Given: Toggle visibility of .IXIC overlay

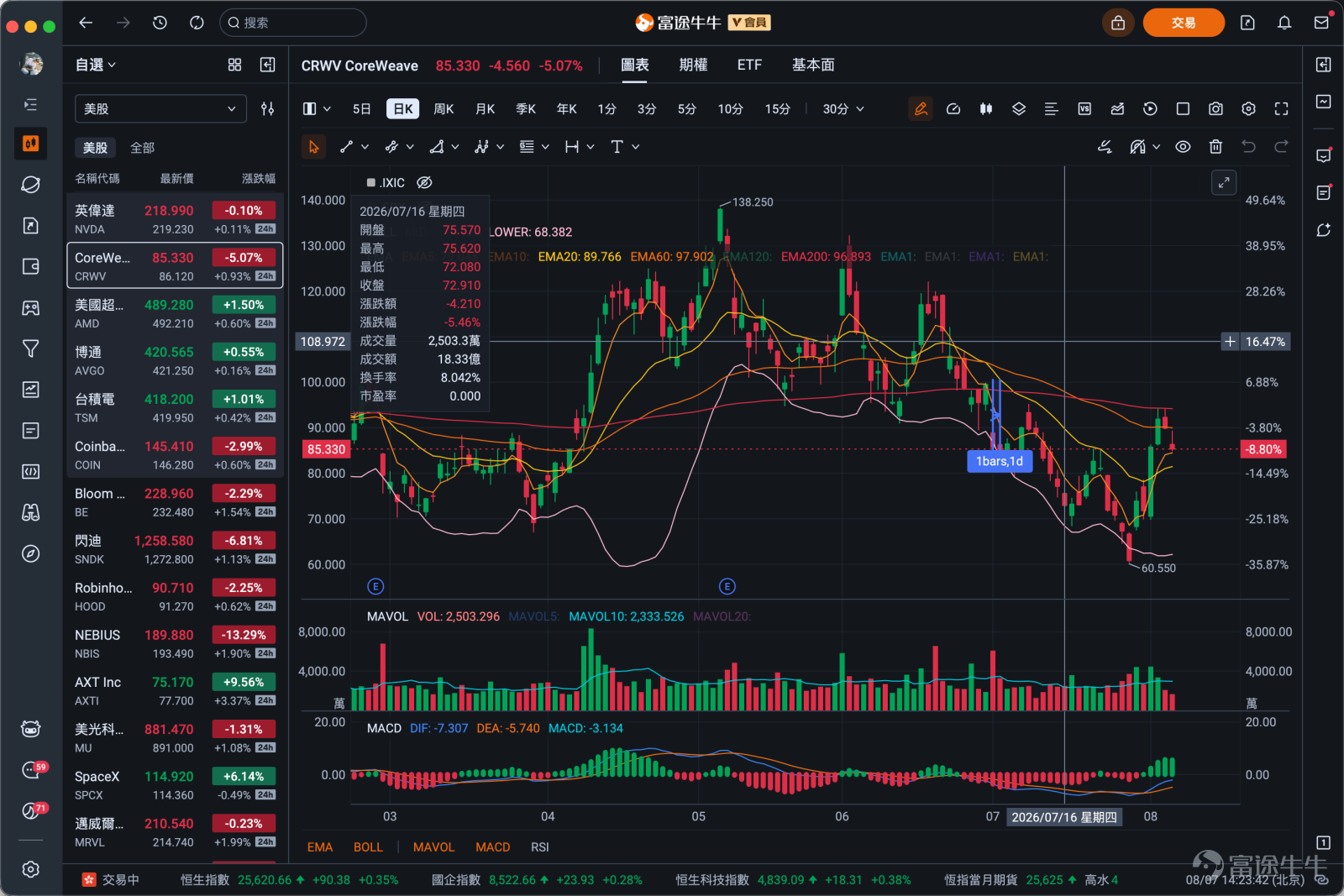Looking at the screenshot, I should click(x=424, y=182).
